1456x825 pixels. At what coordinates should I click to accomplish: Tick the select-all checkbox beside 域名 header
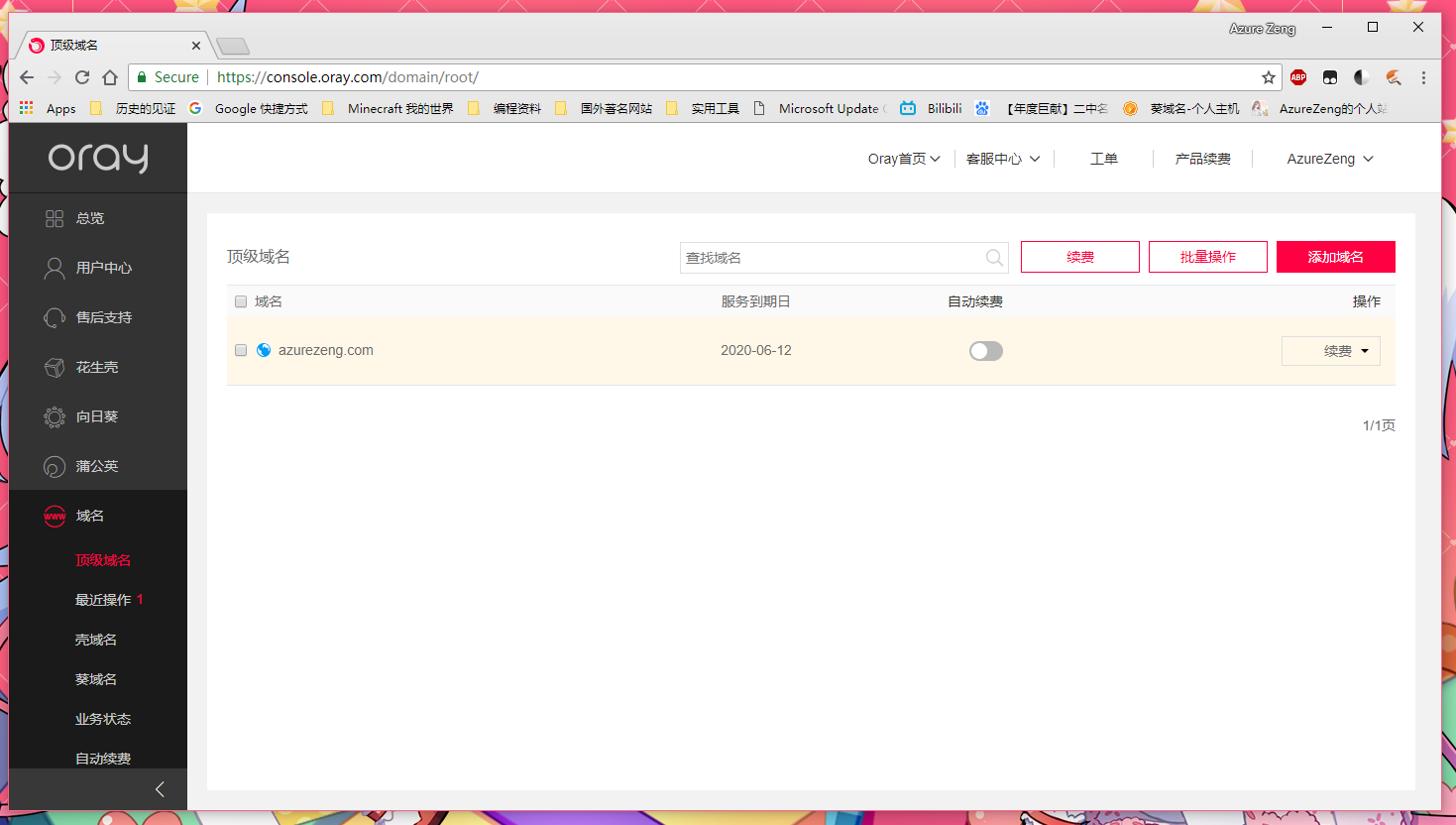coord(241,301)
